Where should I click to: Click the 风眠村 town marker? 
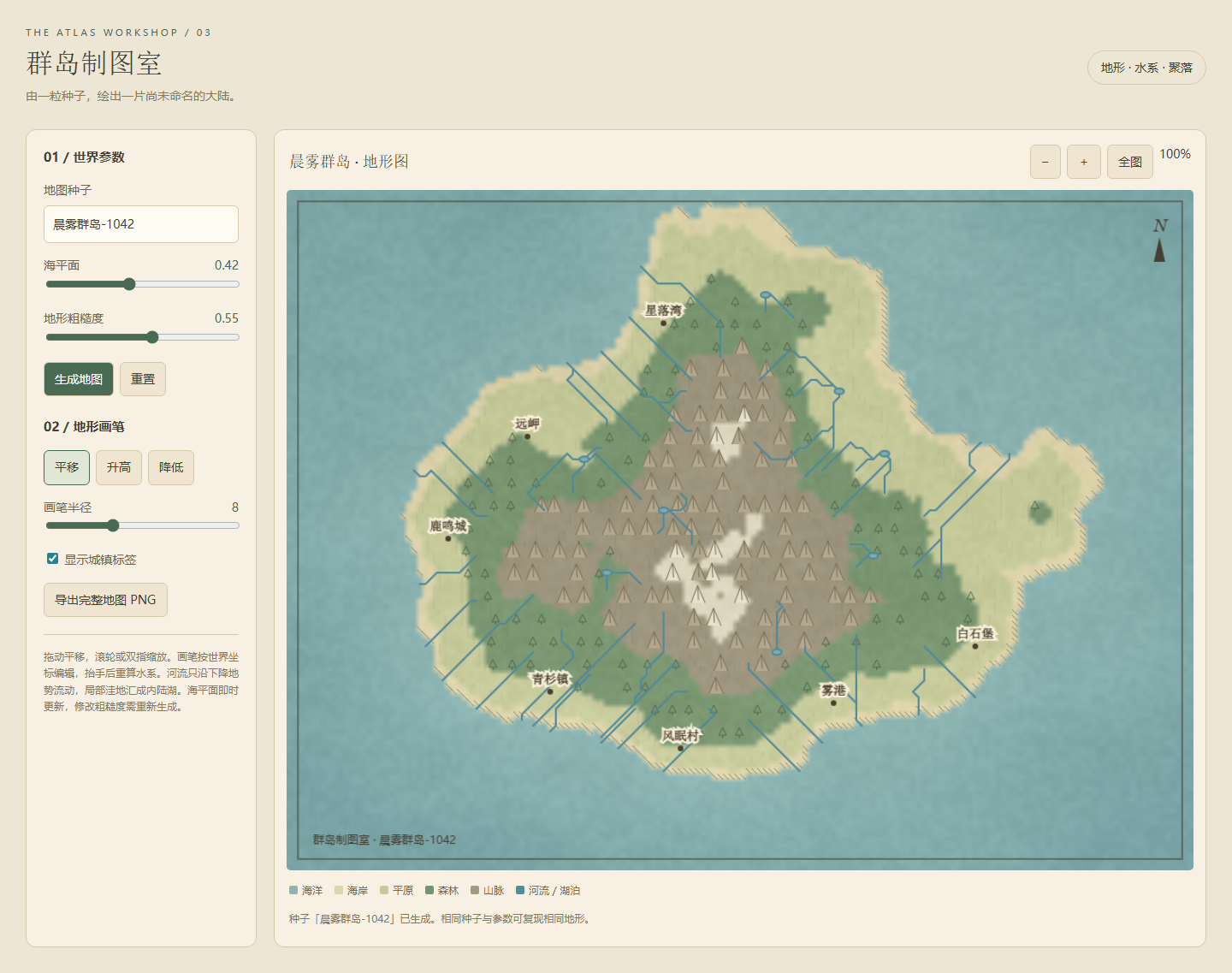click(680, 748)
